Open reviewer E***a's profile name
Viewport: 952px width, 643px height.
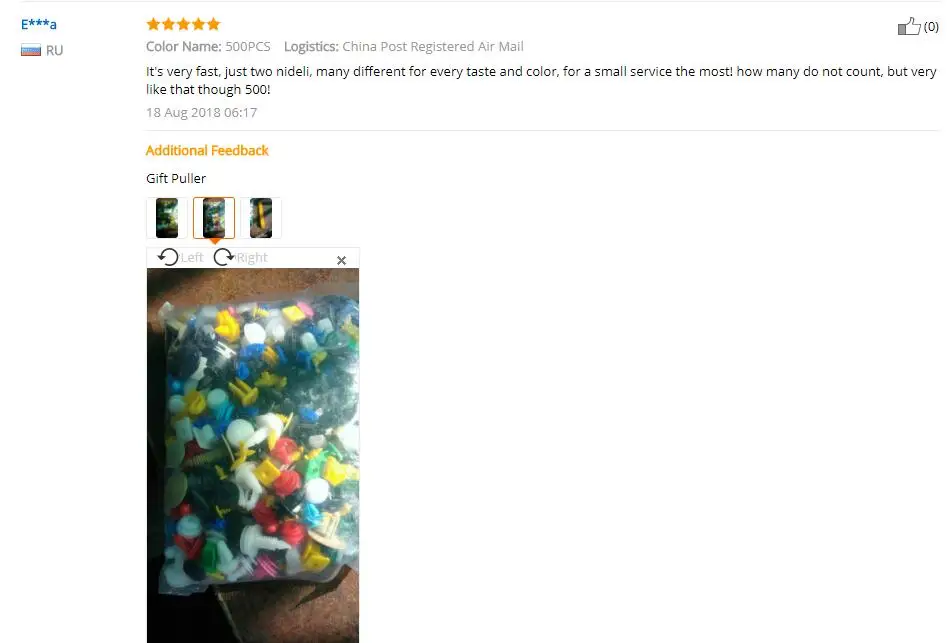[39, 24]
